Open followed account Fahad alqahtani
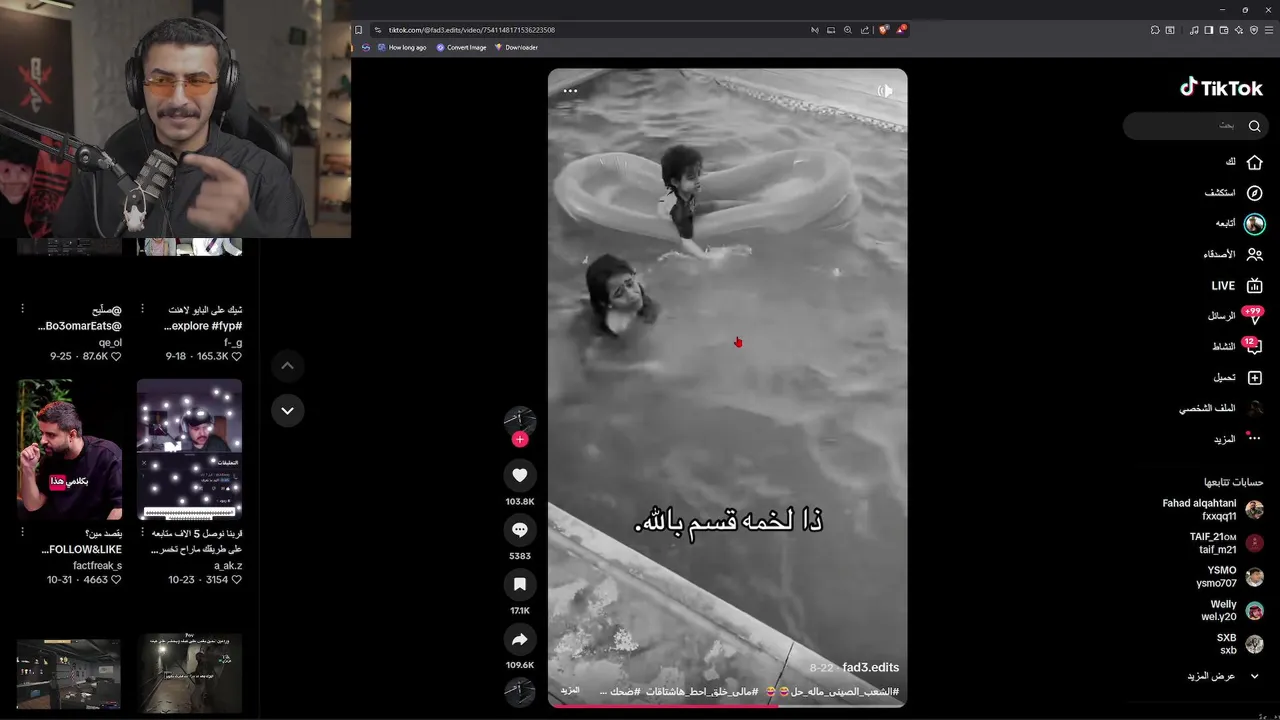Viewport: 1280px width, 720px height. (x=1213, y=510)
